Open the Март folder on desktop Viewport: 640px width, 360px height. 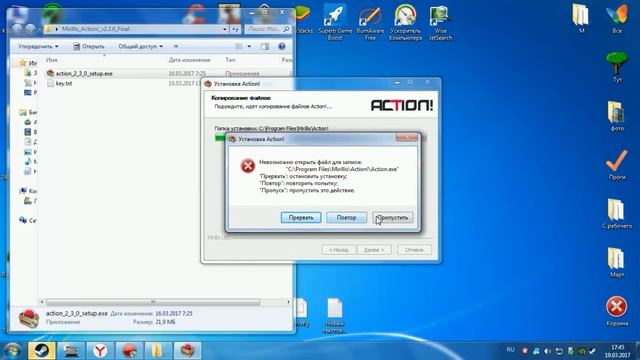click(x=617, y=262)
